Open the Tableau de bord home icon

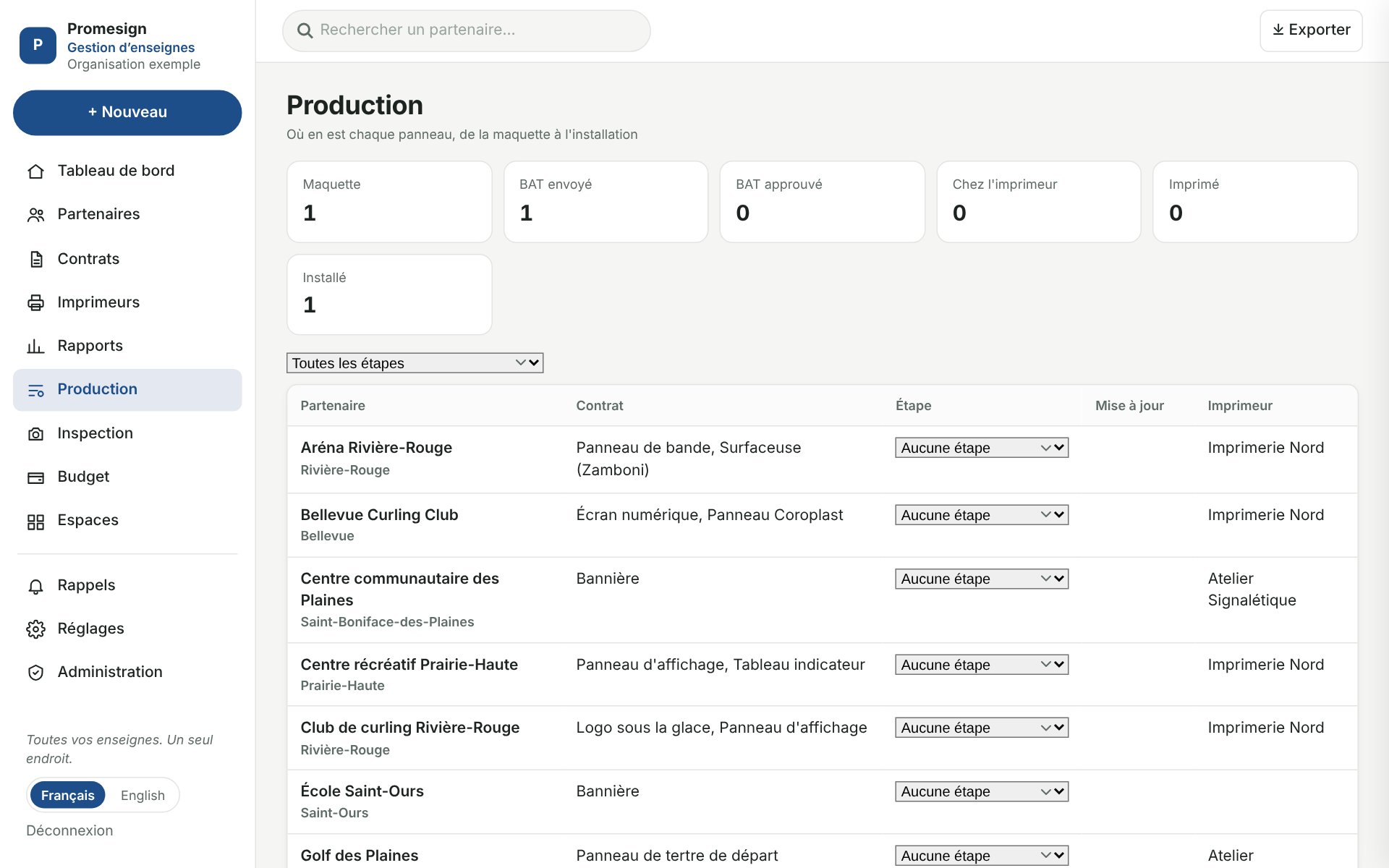(35, 171)
